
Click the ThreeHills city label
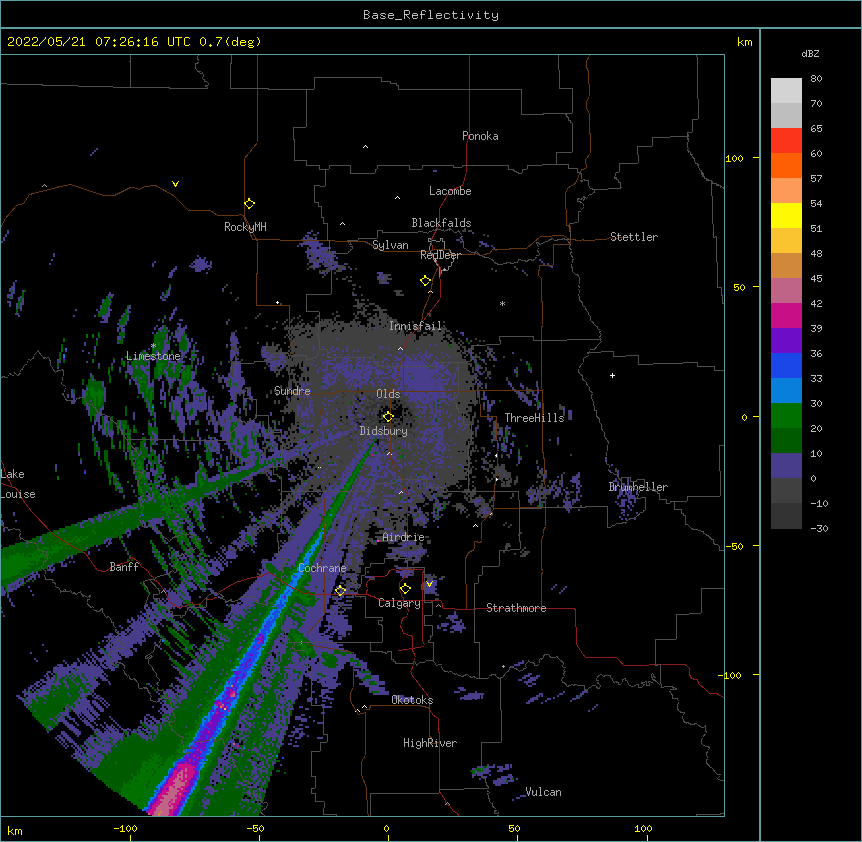(x=534, y=418)
